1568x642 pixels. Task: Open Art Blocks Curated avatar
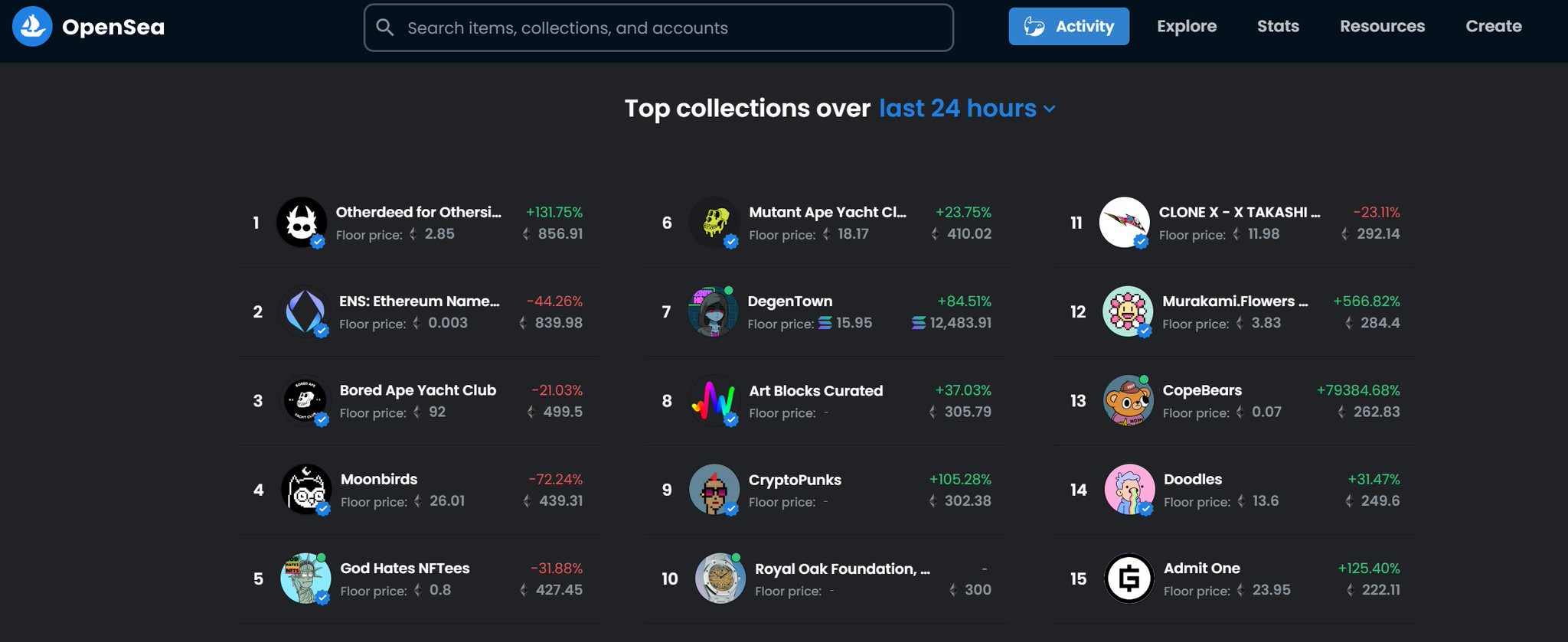(x=714, y=400)
